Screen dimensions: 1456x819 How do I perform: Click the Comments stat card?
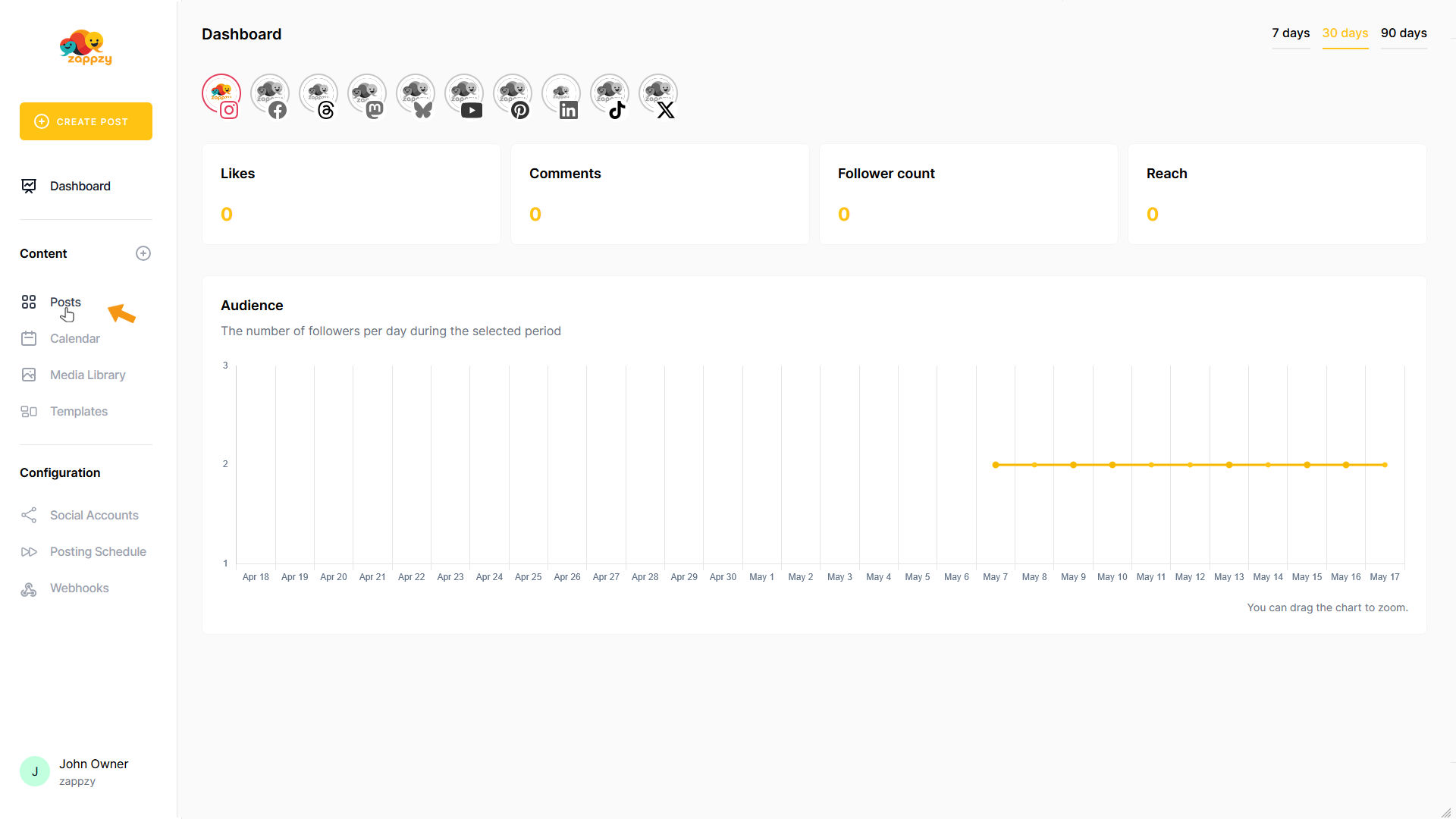[660, 194]
